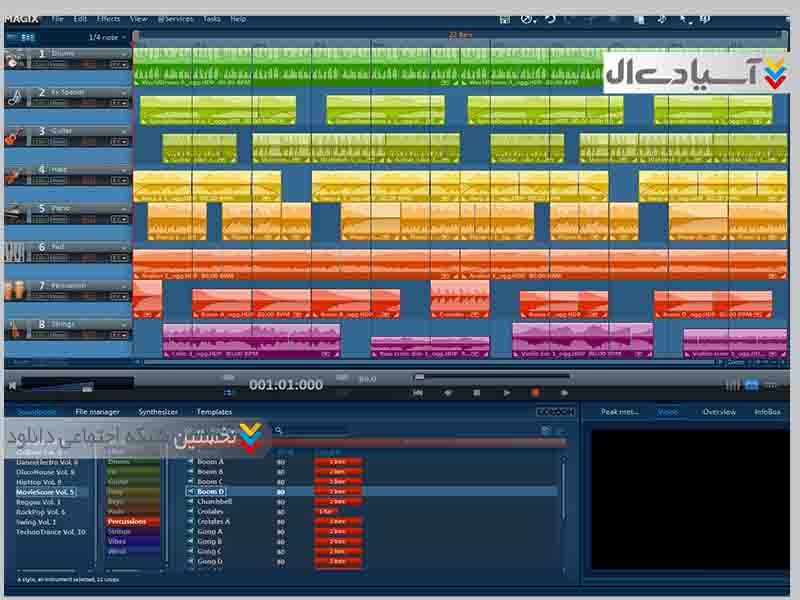The height and width of the screenshot is (600, 800).
Task: Click the save disk icon in toolbar
Action: 505,19
